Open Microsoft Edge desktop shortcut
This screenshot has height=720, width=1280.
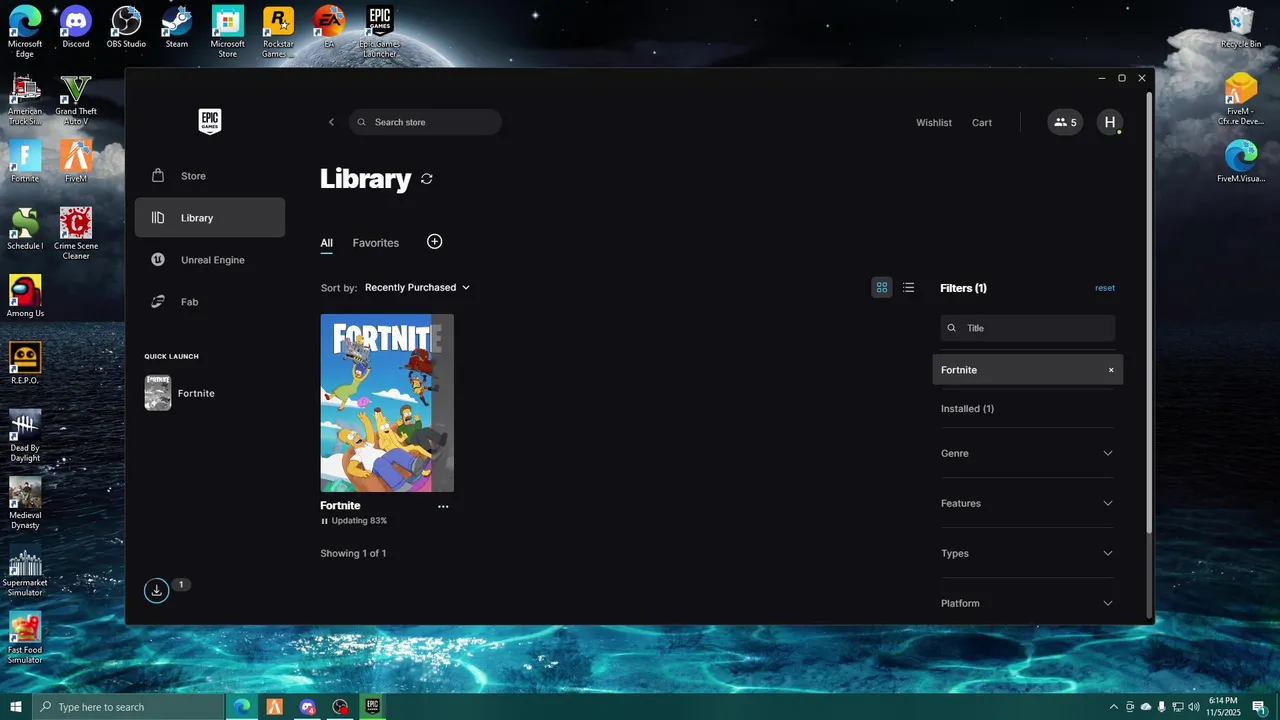coord(25,32)
